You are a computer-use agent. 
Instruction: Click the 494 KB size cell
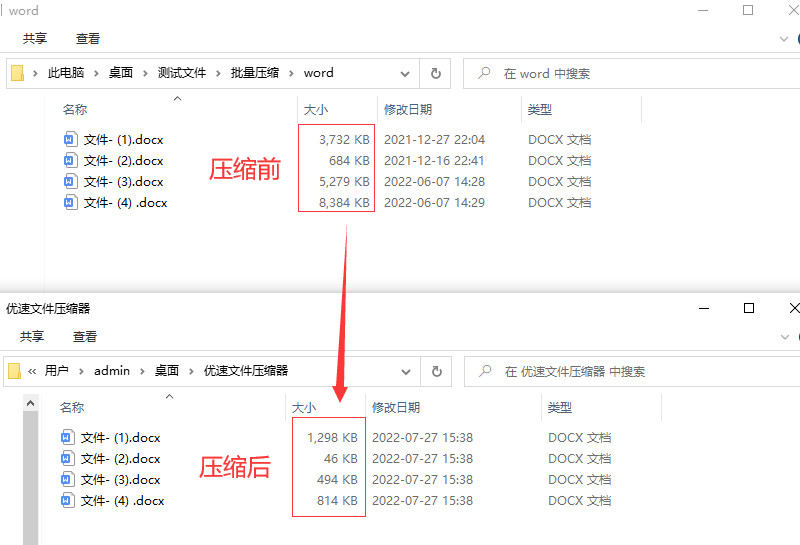[x=337, y=479]
